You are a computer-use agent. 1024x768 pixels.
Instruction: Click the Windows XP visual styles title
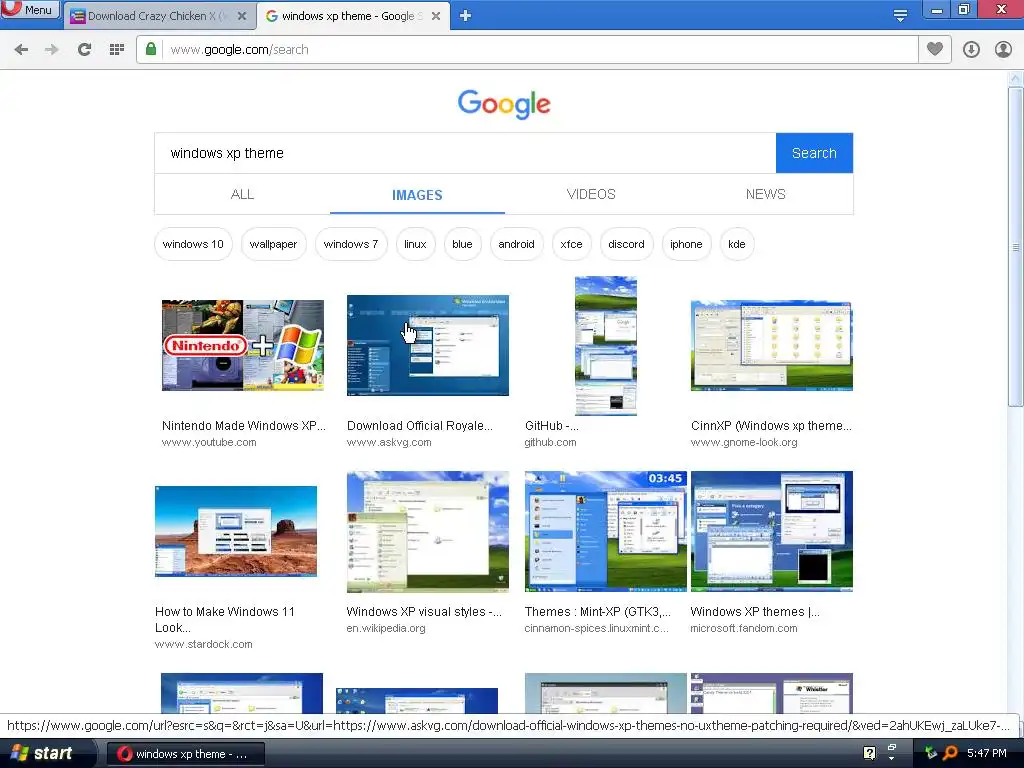click(x=424, y=612)
